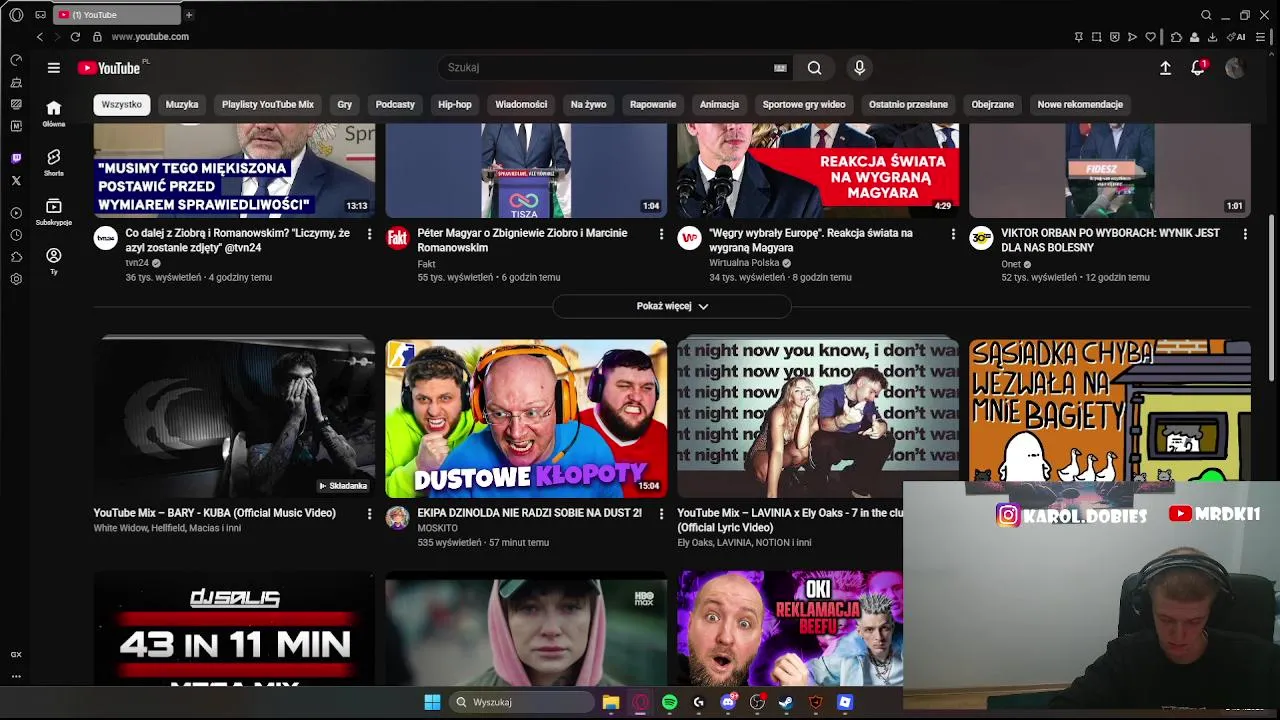Open the YouTube notifications bell
1280x720 pixels.
pos(1197,68)
